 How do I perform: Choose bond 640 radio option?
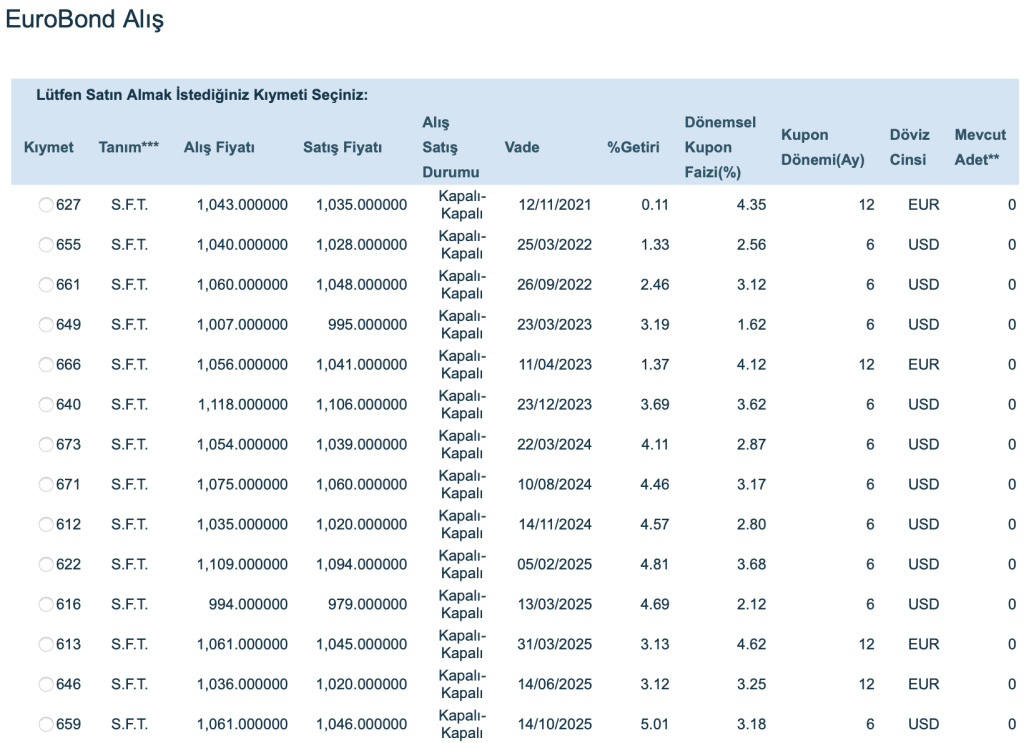[x=46, y=405]
